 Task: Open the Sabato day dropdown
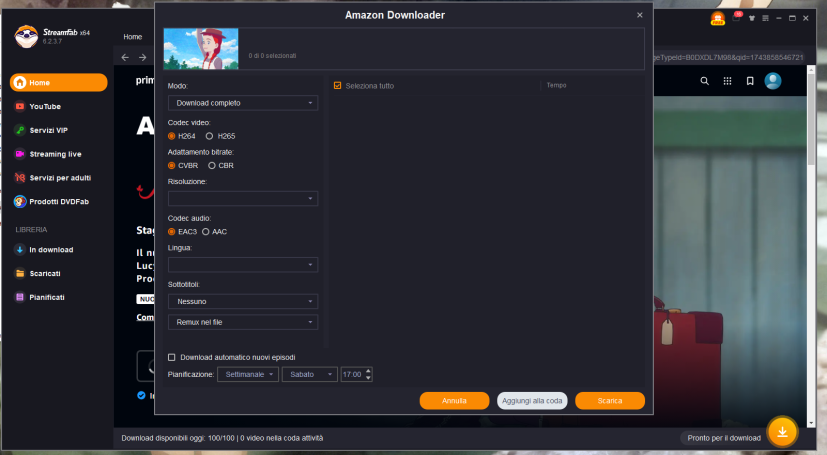tap(310, 374)
